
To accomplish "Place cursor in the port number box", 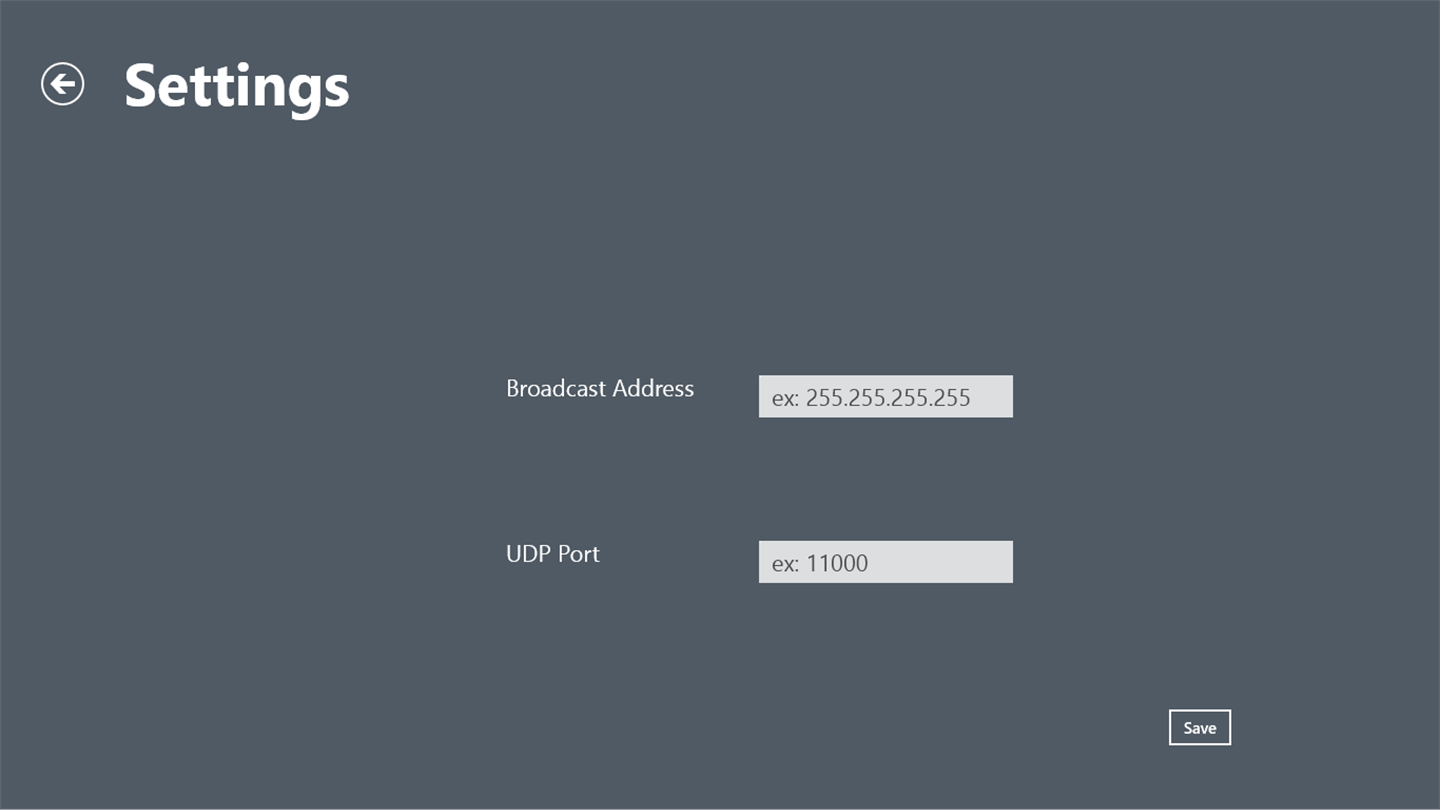I will click(885, 562).
